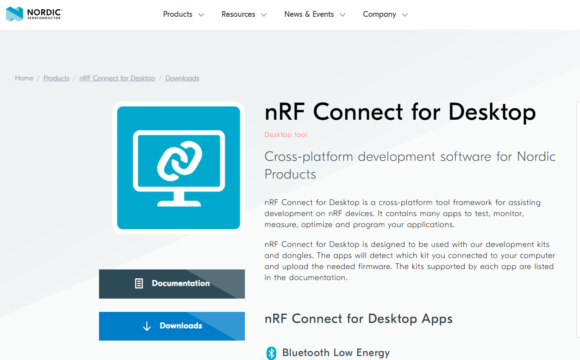Expand the Products chevron arrow
The height and width of the screenshot is (360, 580).
pyautogui.click(x=201, y=15)
